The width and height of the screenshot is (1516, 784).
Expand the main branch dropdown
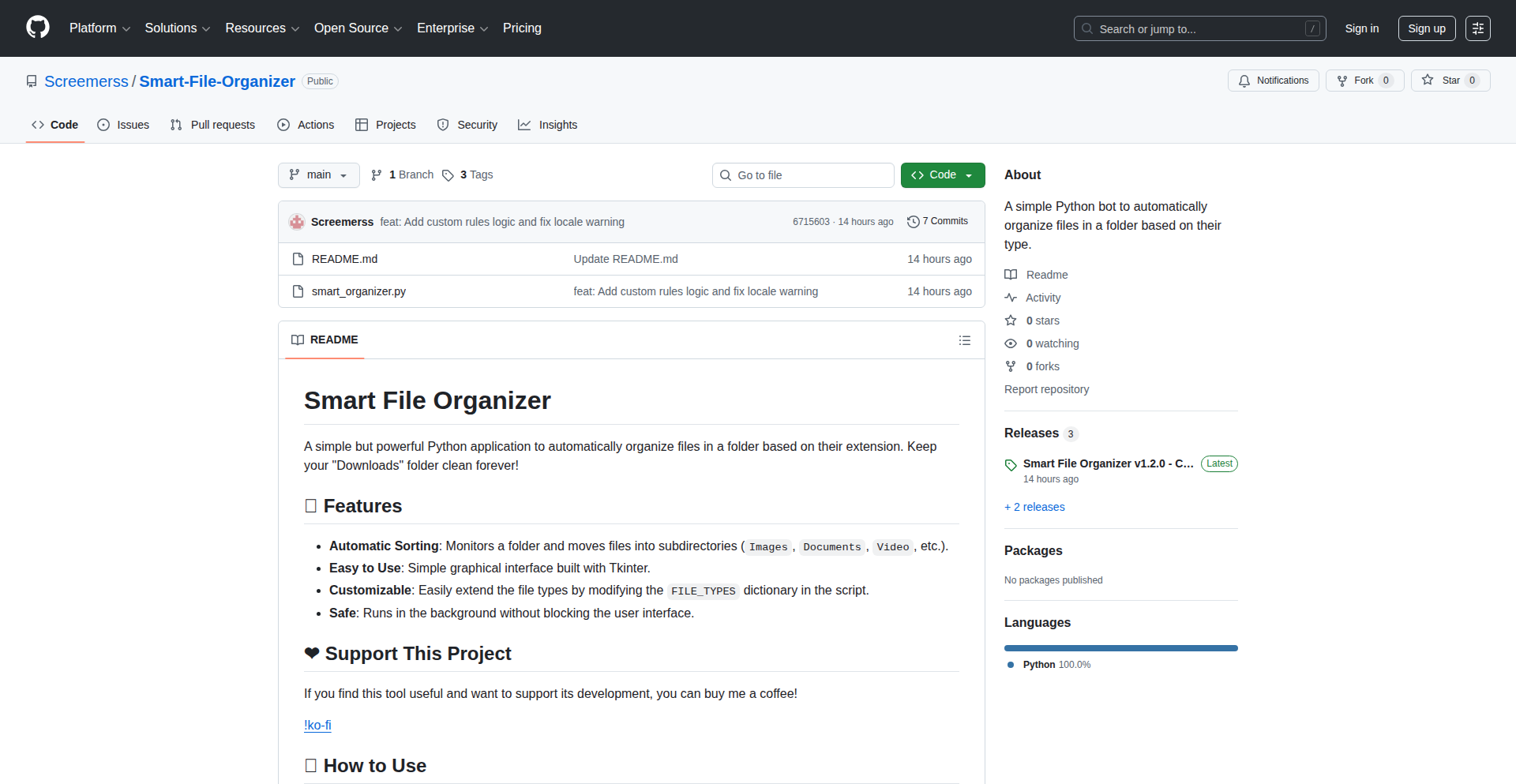pos(318,175)
